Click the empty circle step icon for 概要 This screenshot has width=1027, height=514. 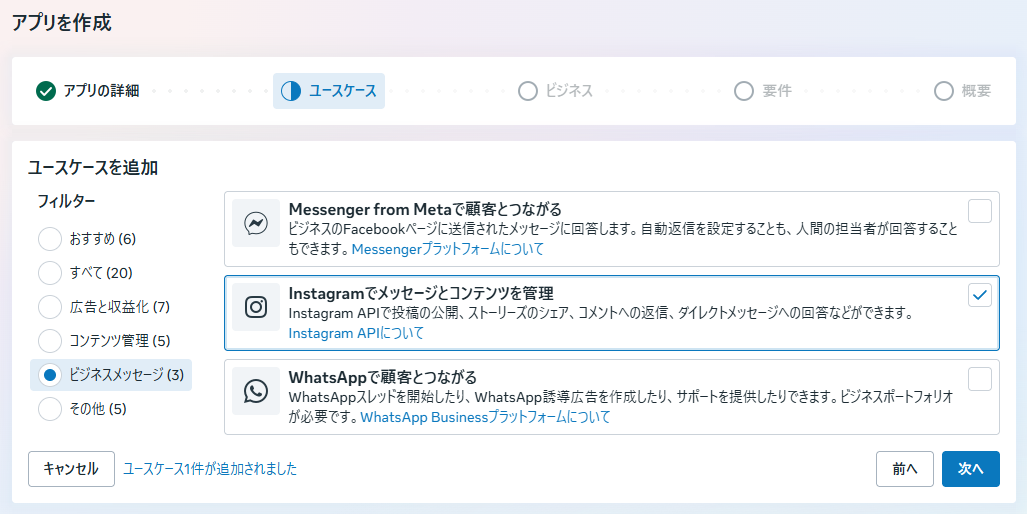pyautogui.click(x=943, y=91)
